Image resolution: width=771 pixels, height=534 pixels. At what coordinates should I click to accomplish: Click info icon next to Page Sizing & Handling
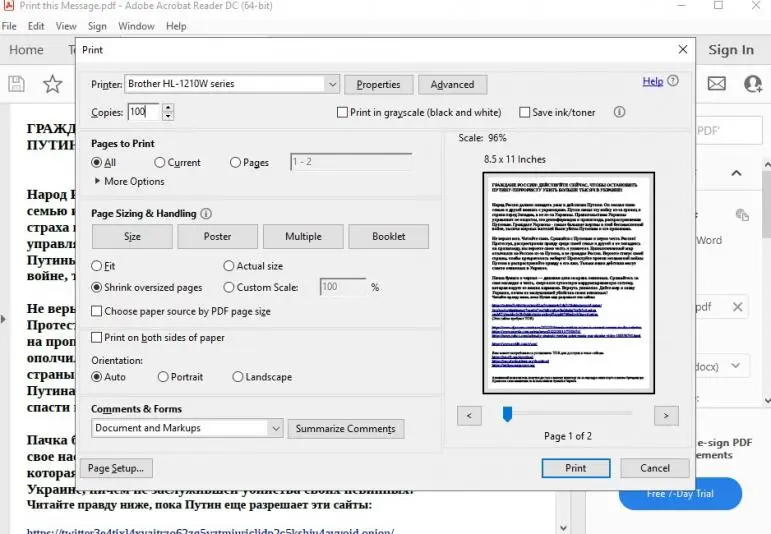(x=206, y=214)
